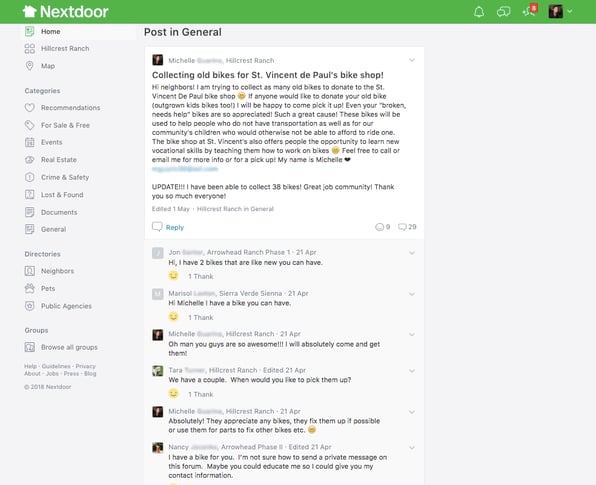Toggle the thank smiley under Marisol's comment
The height and width of the screenshot is (485, 596).
coord(173,317)
